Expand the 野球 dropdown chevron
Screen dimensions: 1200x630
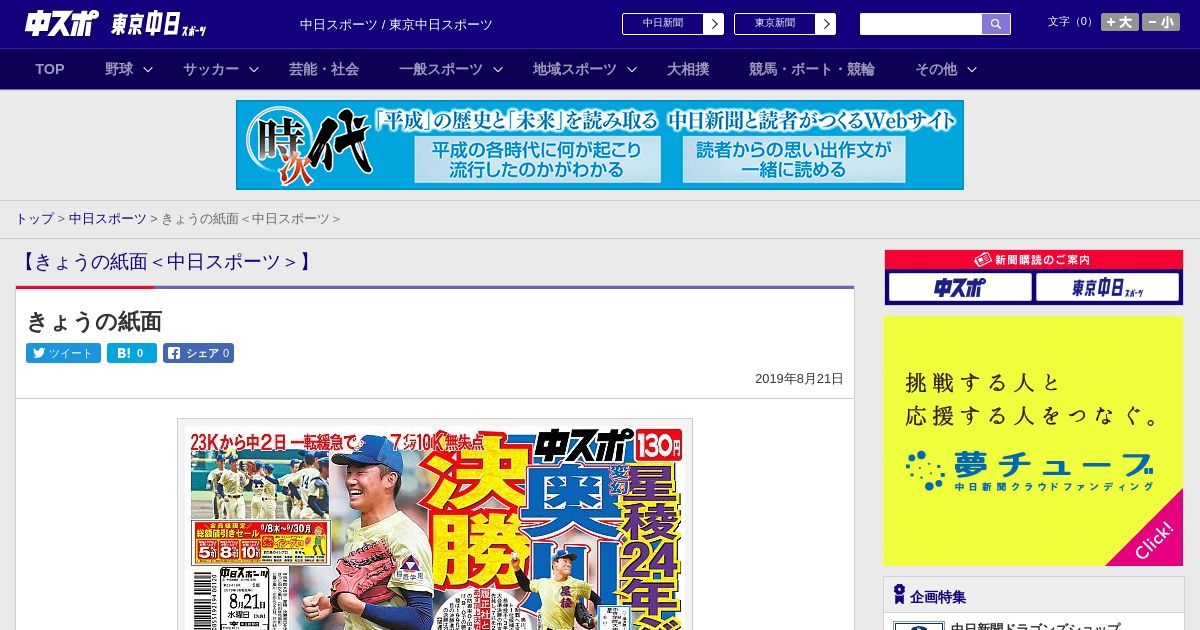pyautogui.click(x=148, y=70)
